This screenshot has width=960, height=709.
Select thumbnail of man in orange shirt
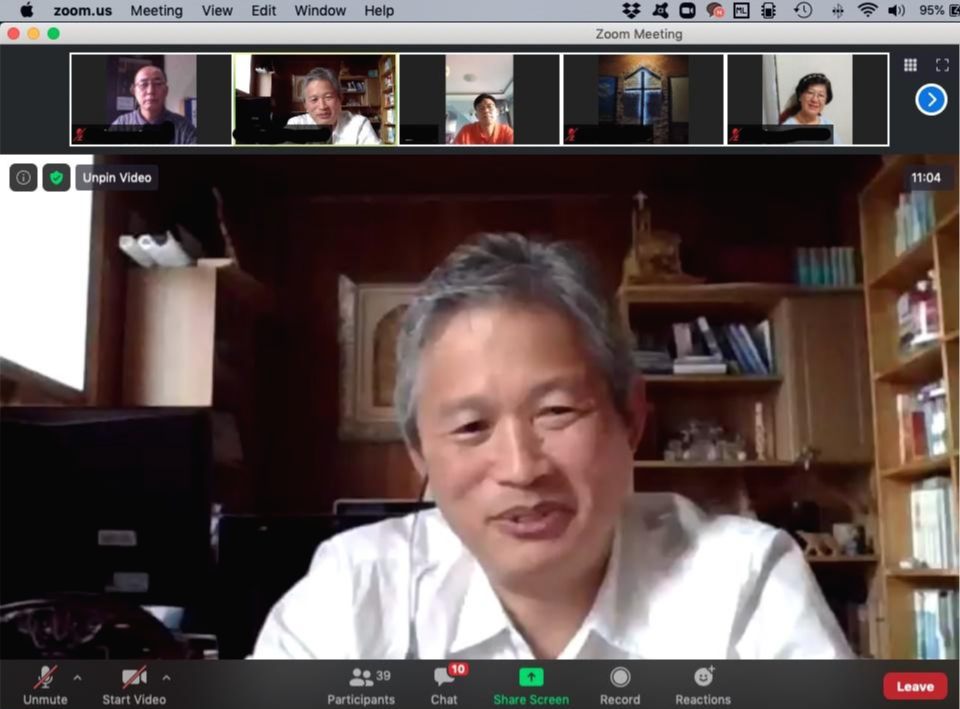coord(479,99)
